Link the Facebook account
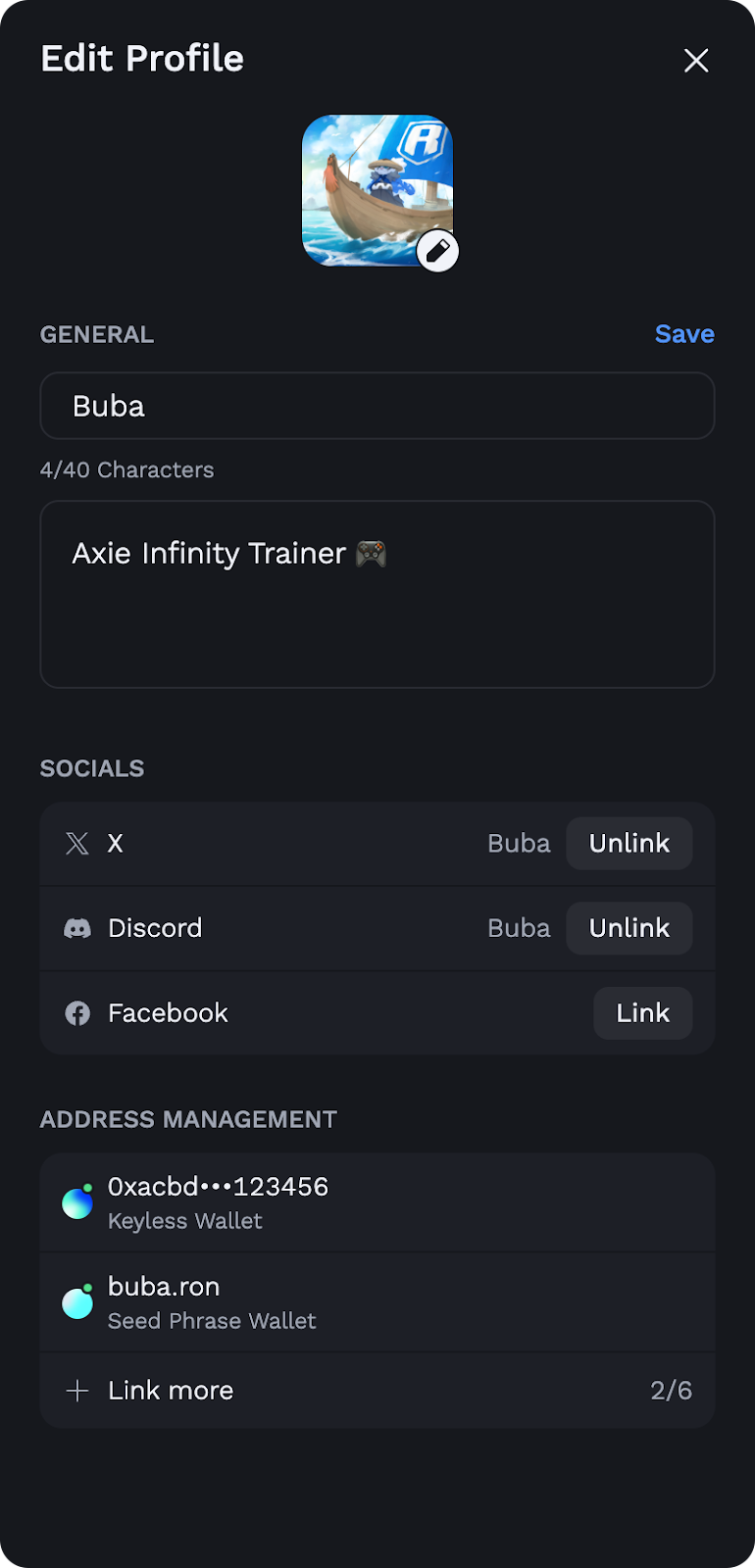Viewport: 755px width, 1568px height. coord(643,1013)
